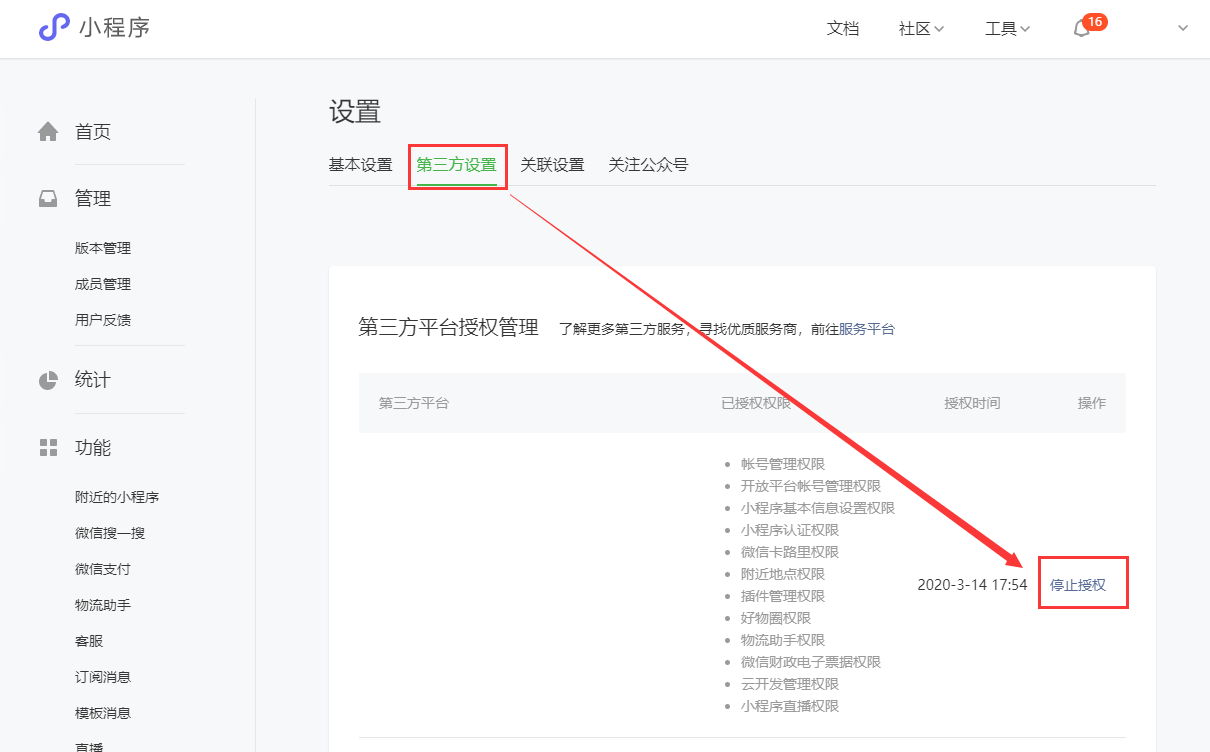The height and width of the screenshot is (752, 1210).
Task: Click the 16 notification badge
Action: coord(1095,22)
